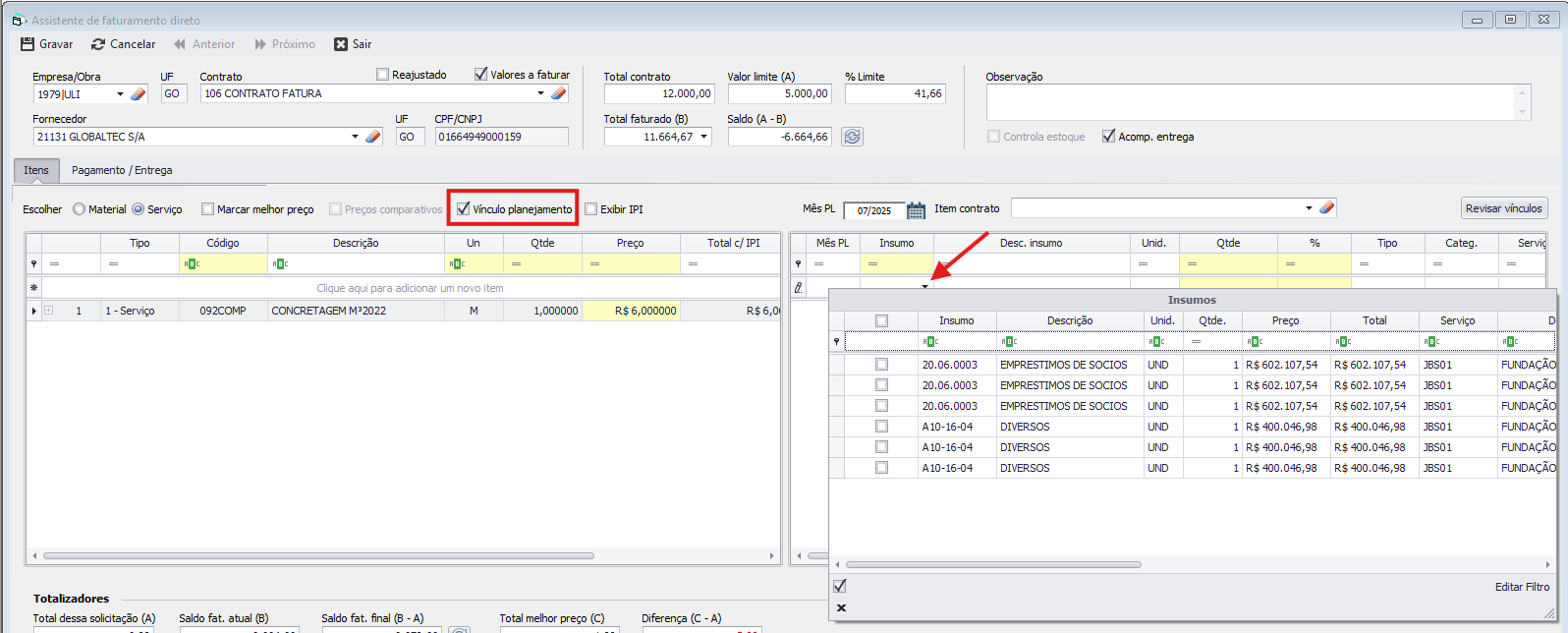Expand the Total faturado (B) dropdown
Screen dimensions: 1568x633
pos(704,137)
